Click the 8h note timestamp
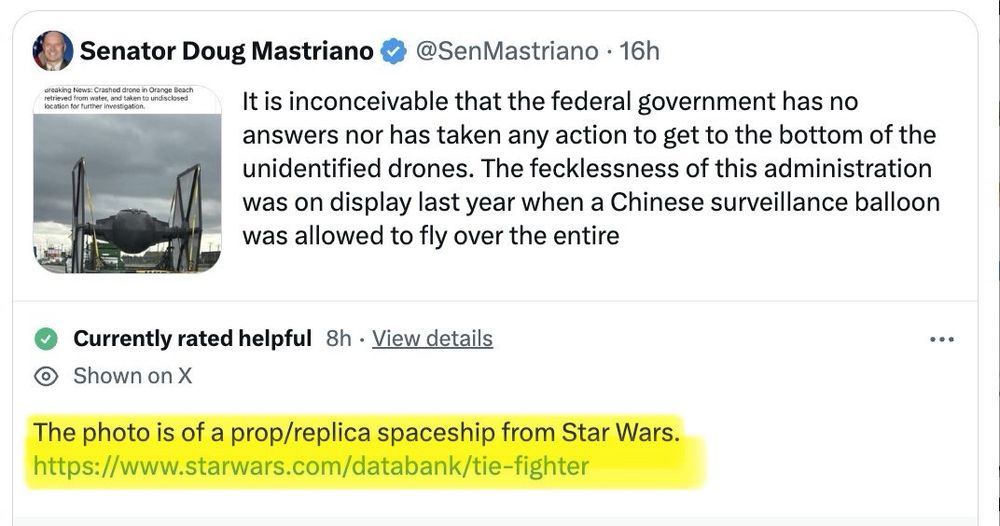 (x=339, y=339)
